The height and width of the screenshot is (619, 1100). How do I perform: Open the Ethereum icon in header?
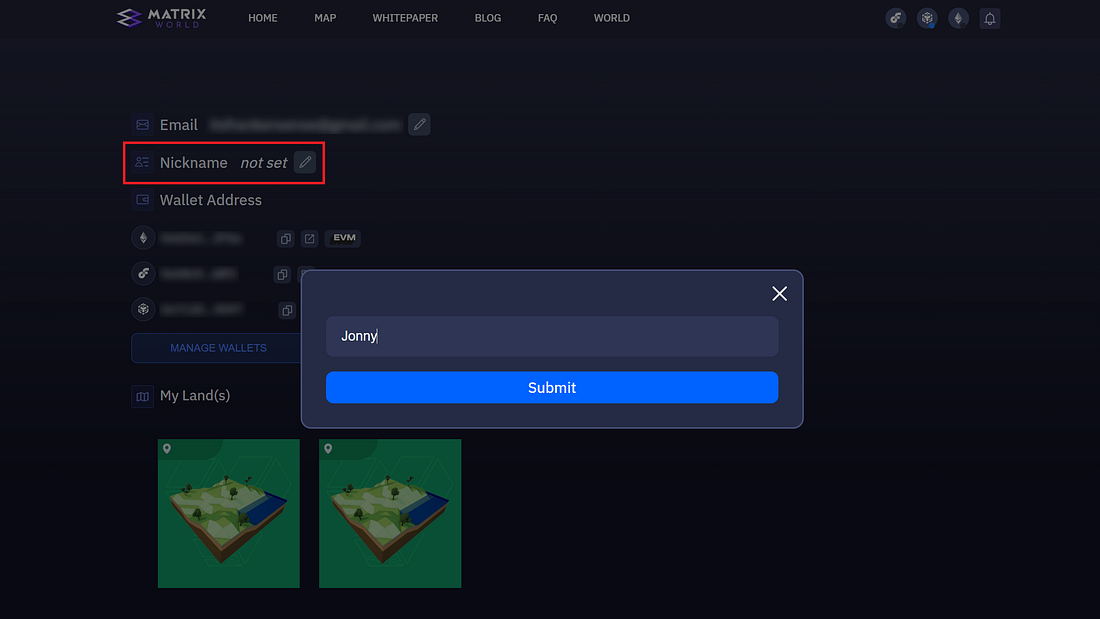pyautogui.click(x=958, y=18)
